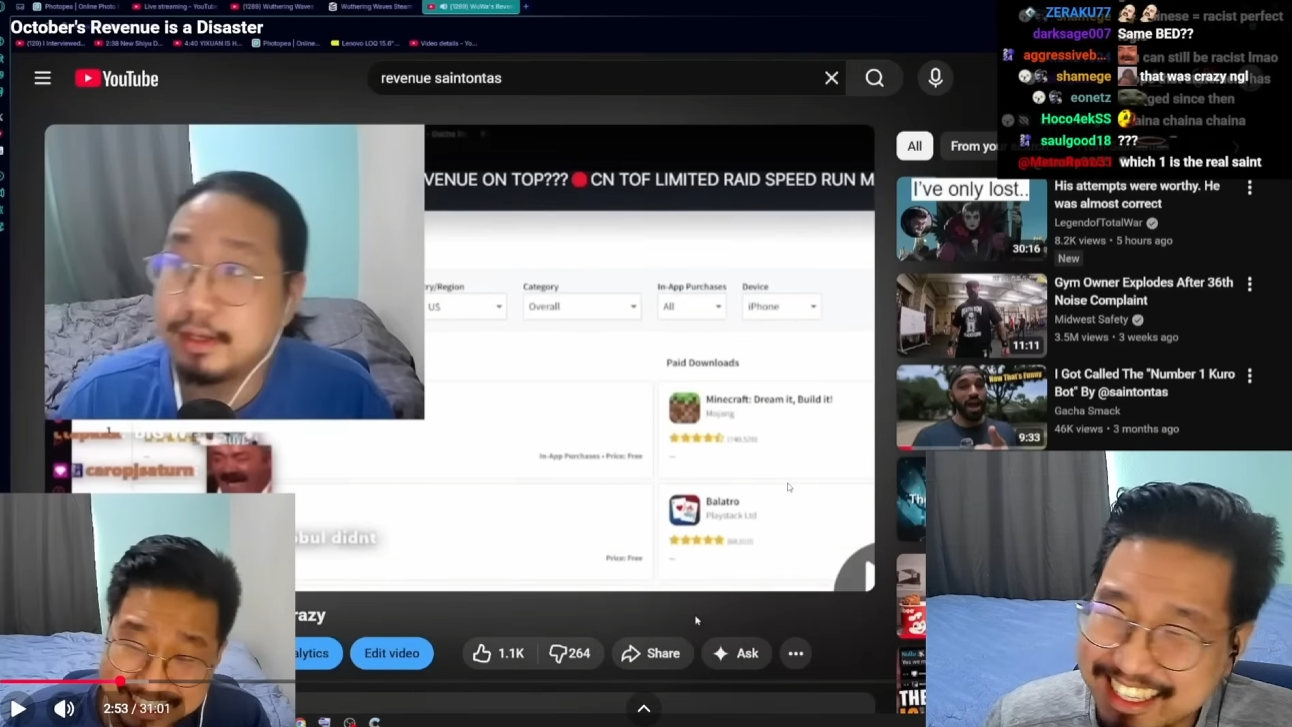Open the Country/Region 'US' dropdown
The width and height of the screenshot is (1292, 727).
point(465,307)
